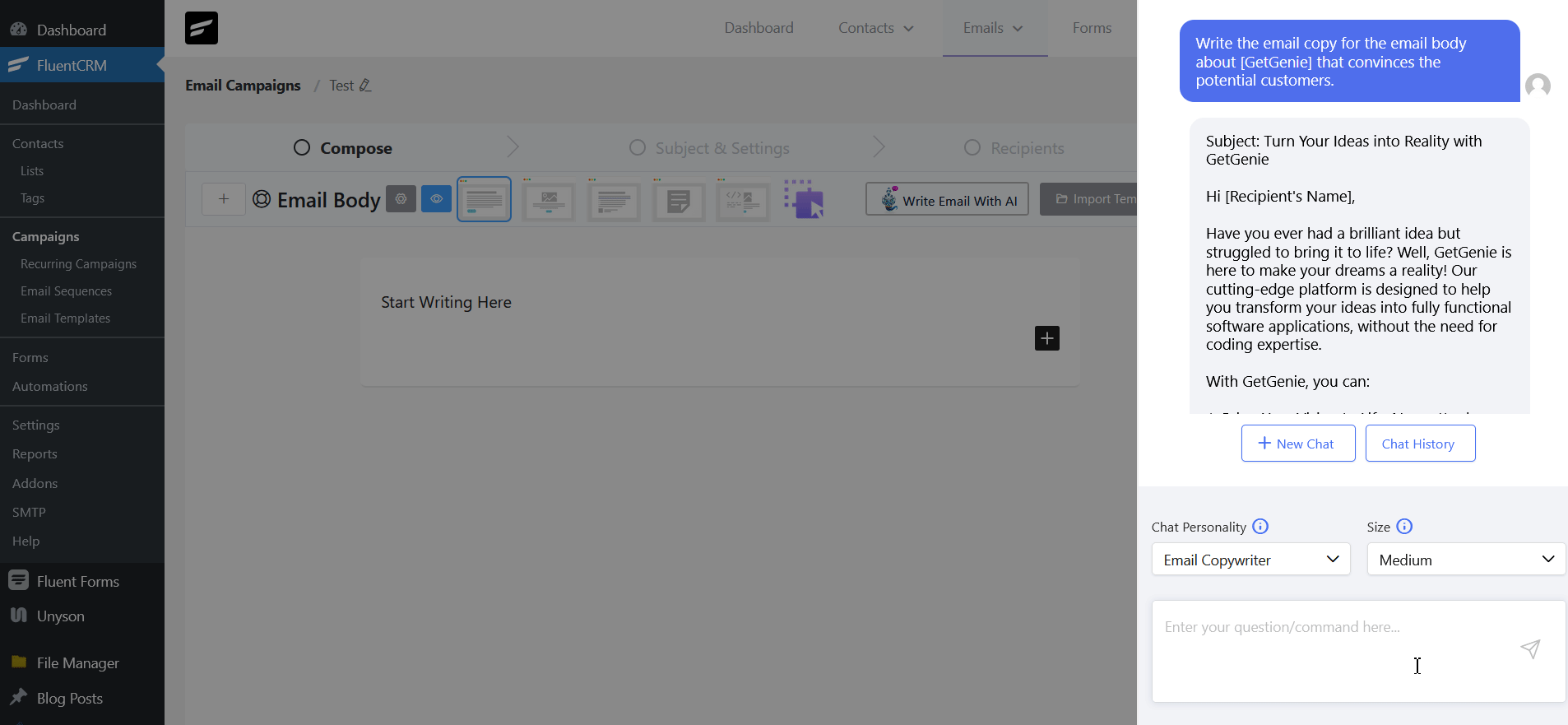Screen dimensions: 1568x725
Task: Open the Chat Personality dropdown
Action: pos(1250,560)
